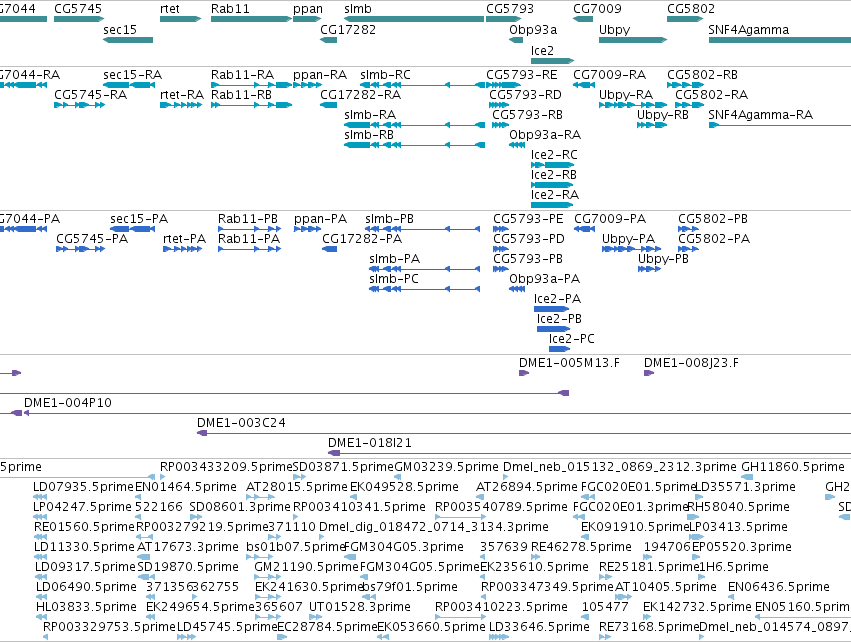Select the Ice2-PA protein label
This screenshot has width=851, height=642.
point(557,299)
